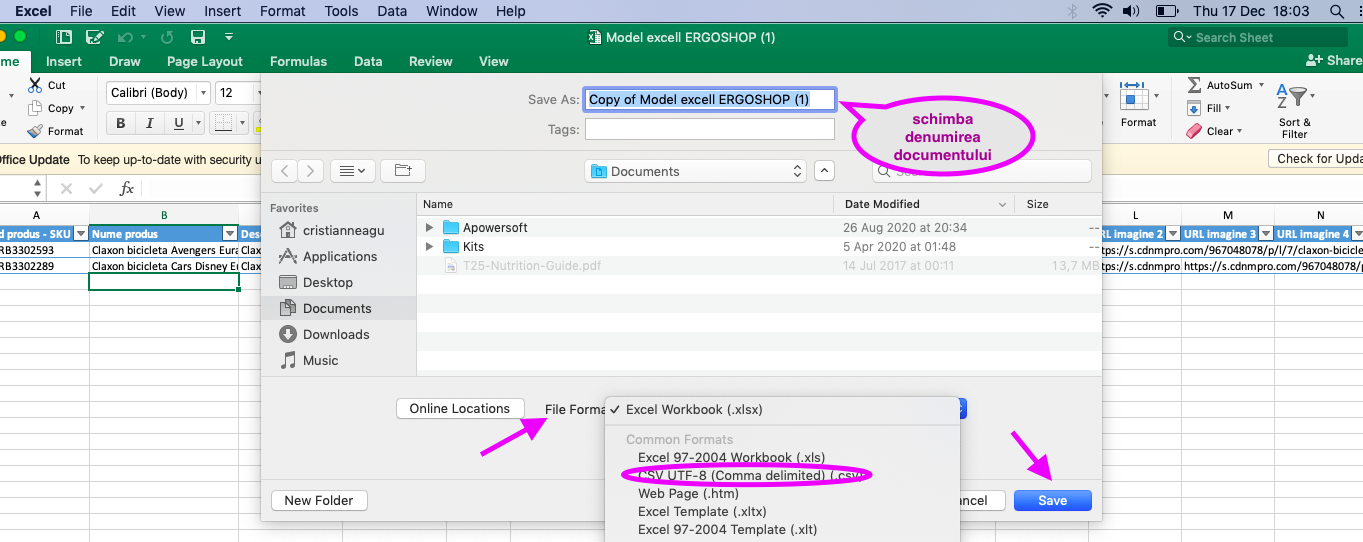Open the Draw ribbon tab
Image resolution: width=1363 pixels, height=542 pixels.
[125, 61]
